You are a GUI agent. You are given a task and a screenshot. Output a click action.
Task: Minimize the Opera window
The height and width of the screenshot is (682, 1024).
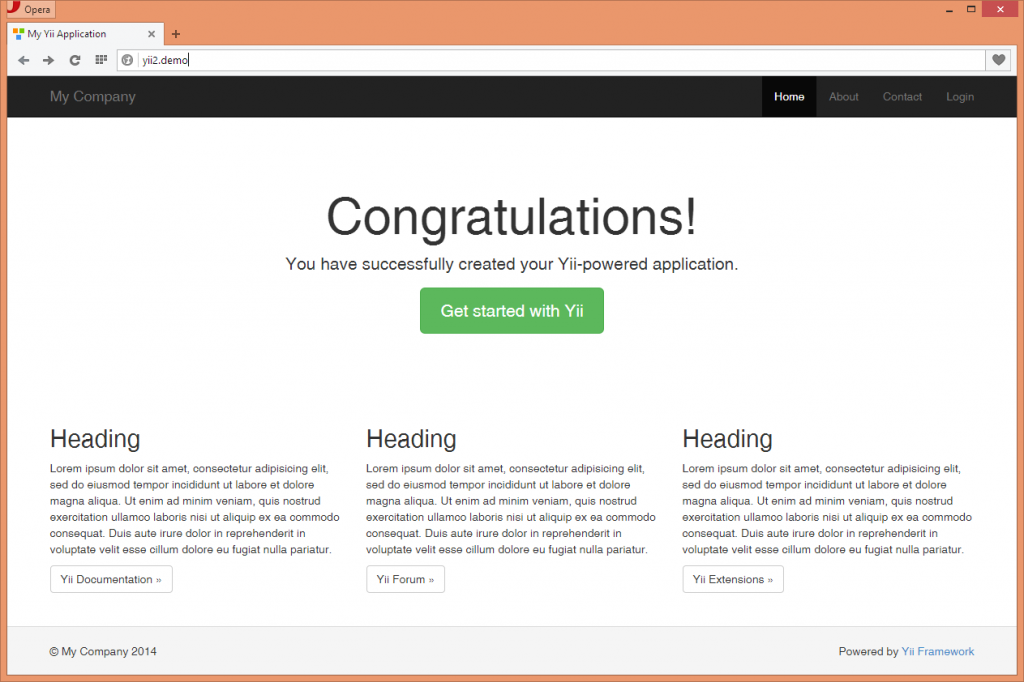pyautogui.click(x=949, y=9)
